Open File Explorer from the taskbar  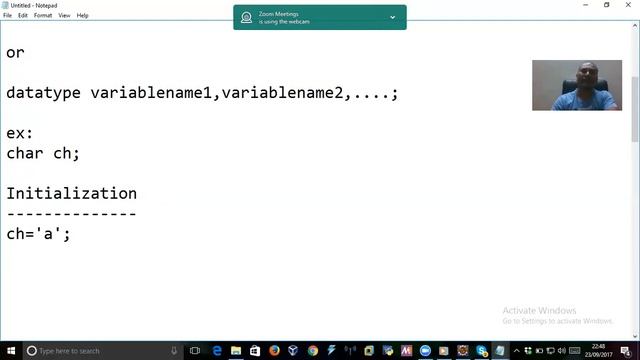click(236, 351)
